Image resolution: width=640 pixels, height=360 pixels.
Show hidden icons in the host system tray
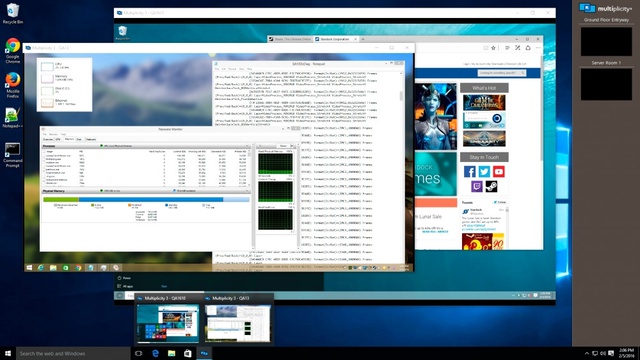click(x=587, y=353)
